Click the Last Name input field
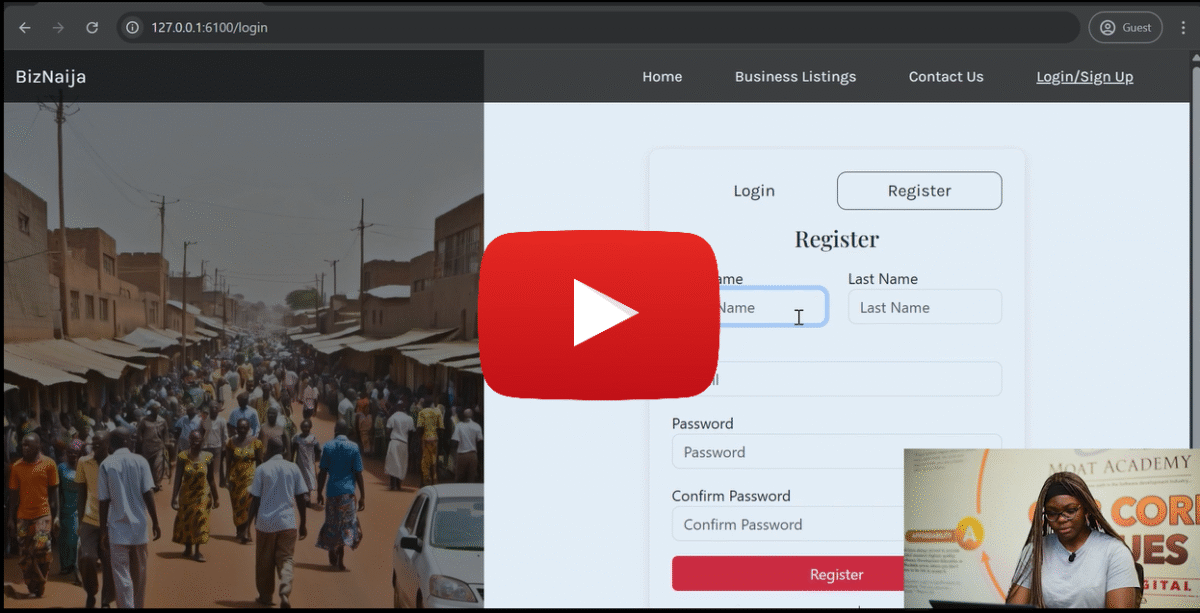The image size is (1200, 613). pos(925,307)
